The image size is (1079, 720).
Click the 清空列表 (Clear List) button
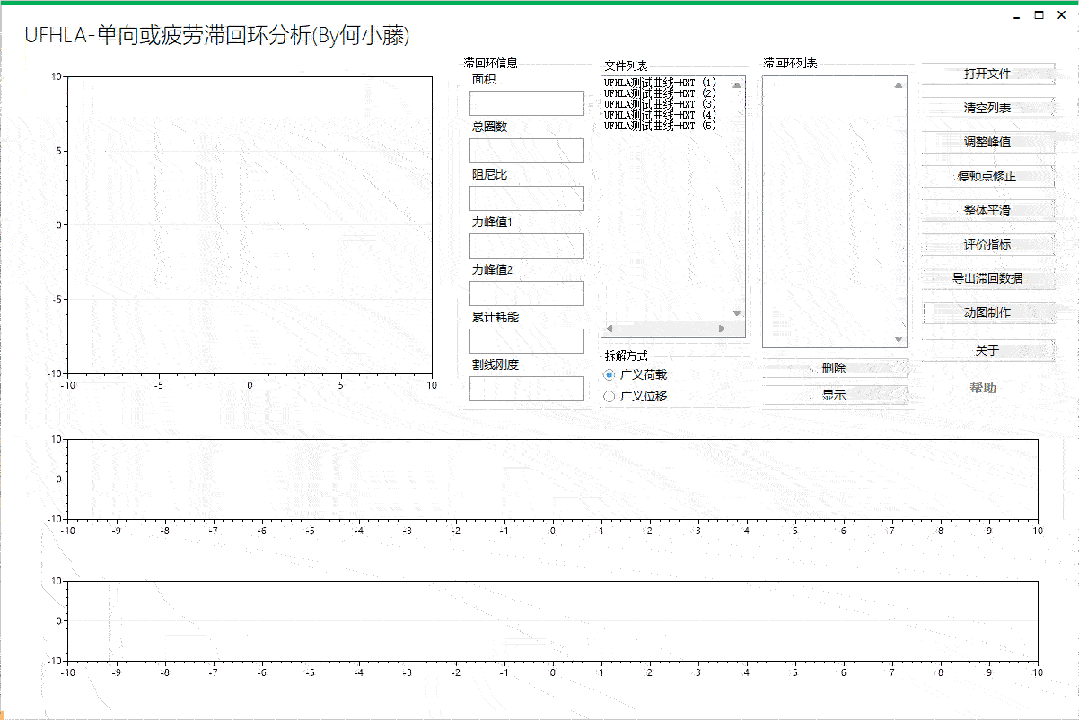coord(989,108)
